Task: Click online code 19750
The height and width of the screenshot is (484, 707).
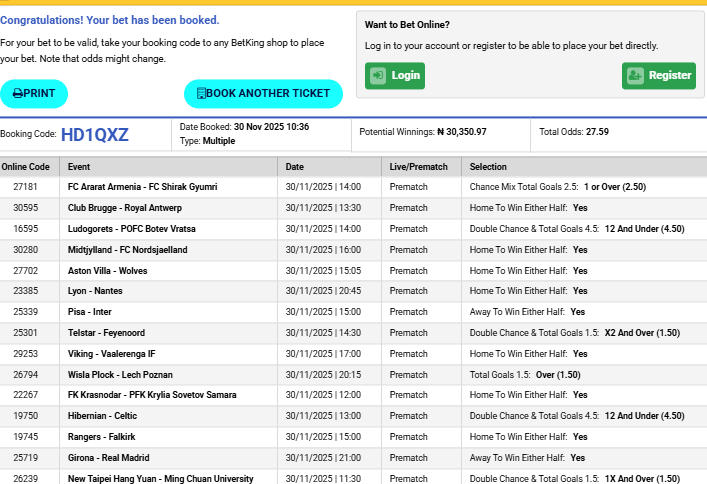Action: tap(25, 416)
